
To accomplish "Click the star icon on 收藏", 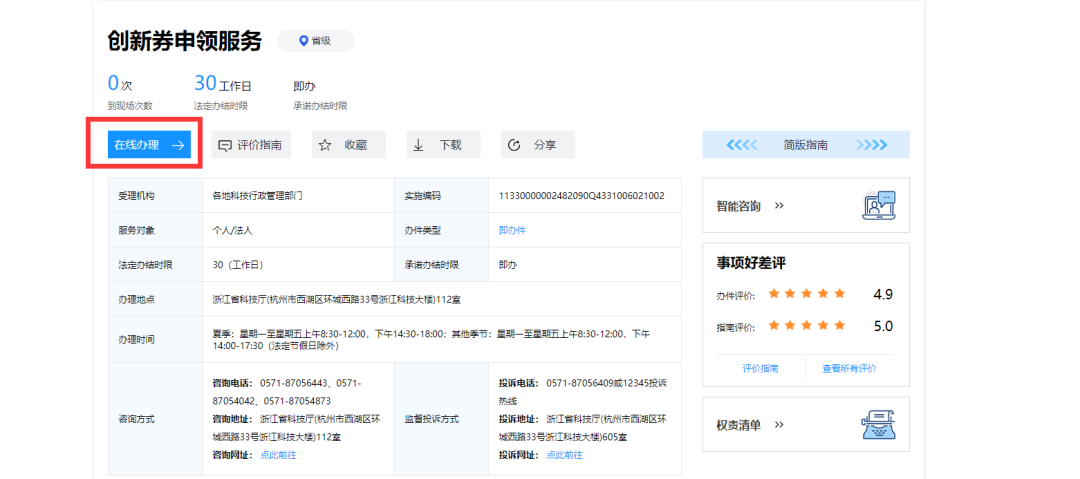I will [325, 145].
